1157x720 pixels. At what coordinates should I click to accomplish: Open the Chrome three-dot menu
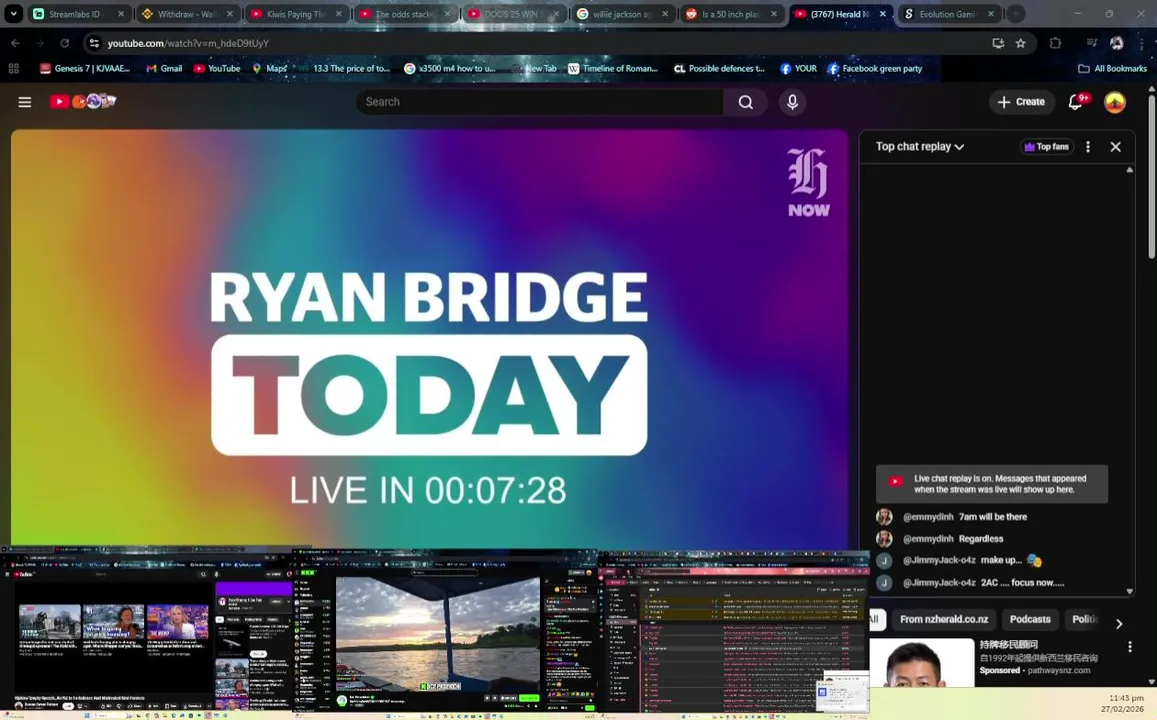click(1142, 44)
